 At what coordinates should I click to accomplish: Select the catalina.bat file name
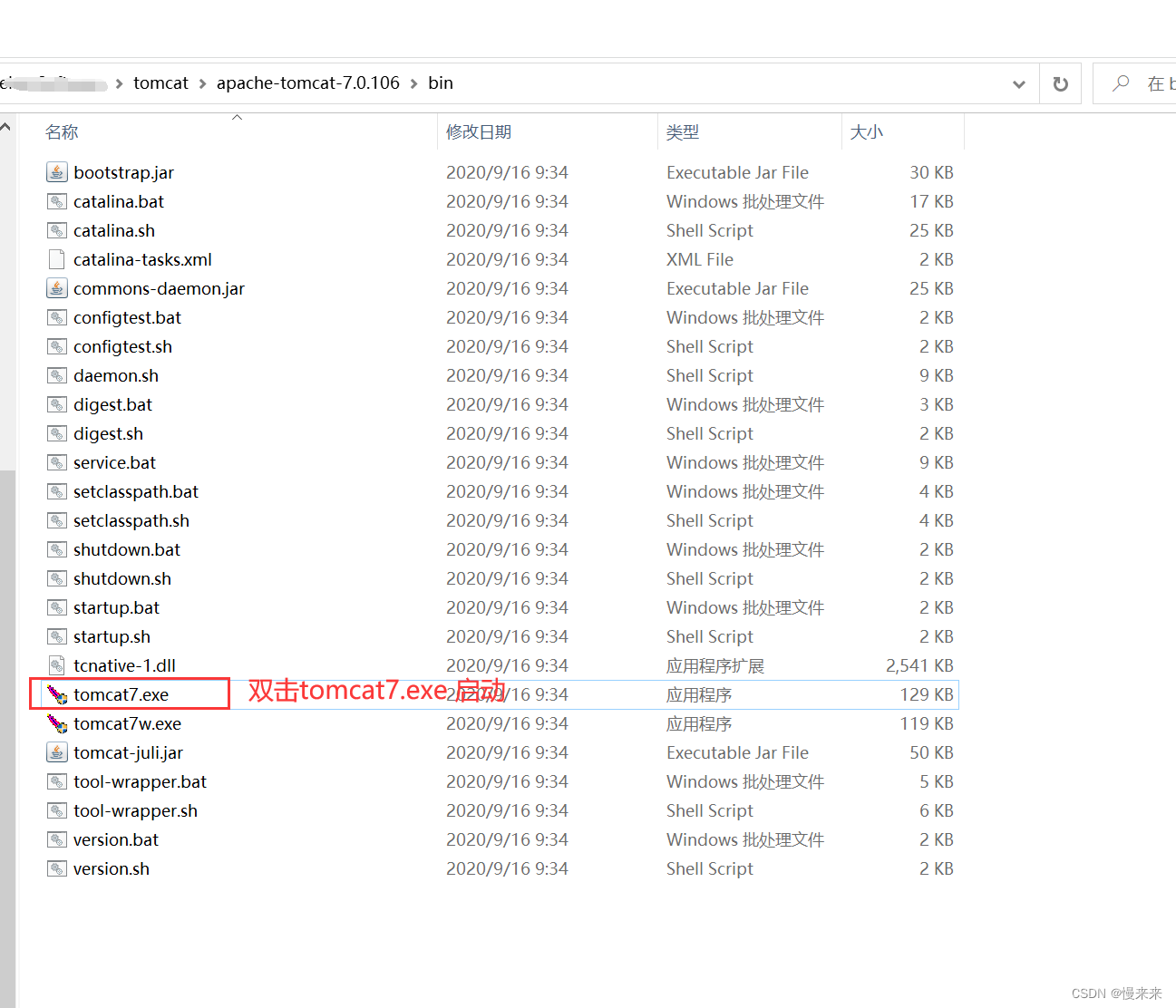tap(119, 201)
